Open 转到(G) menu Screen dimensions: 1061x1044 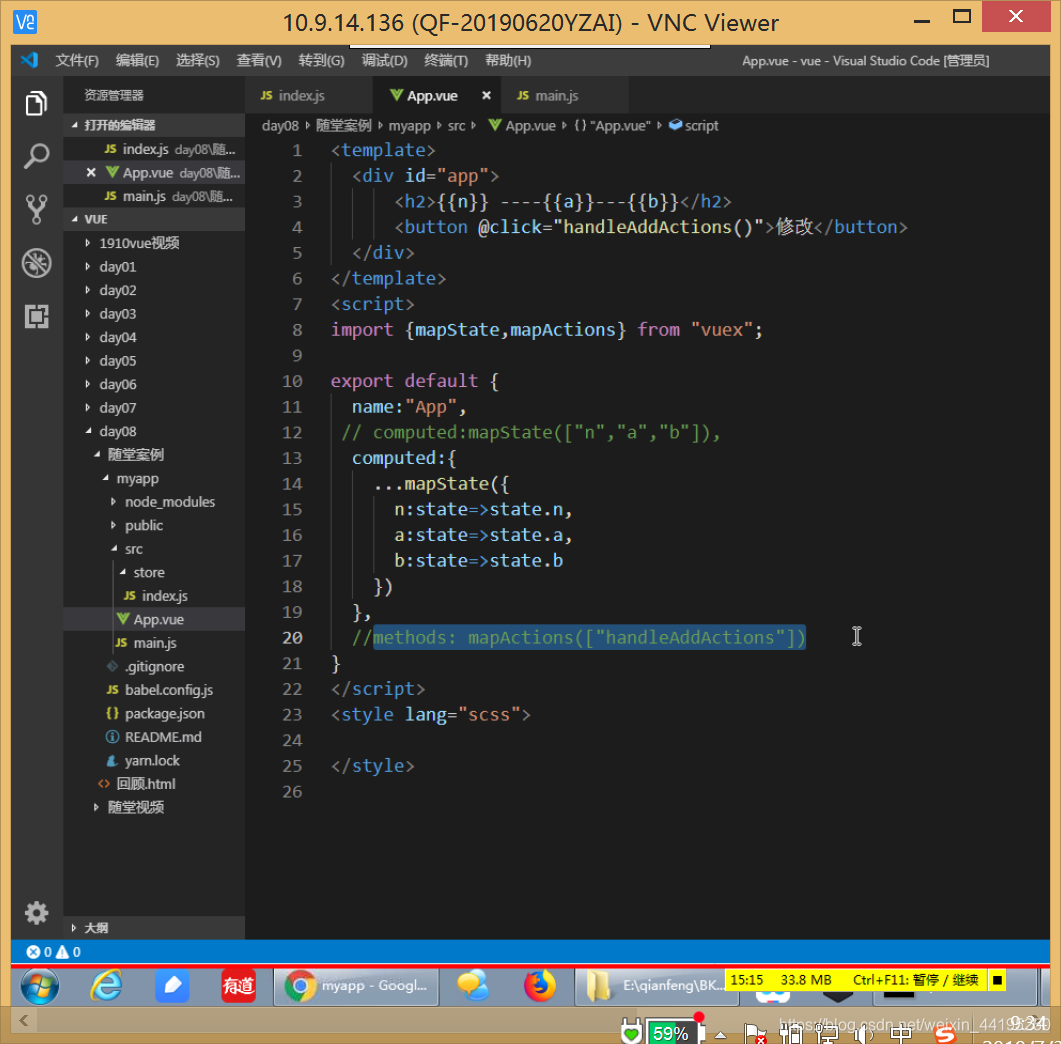pyautogui.click(x=321, y=61)
